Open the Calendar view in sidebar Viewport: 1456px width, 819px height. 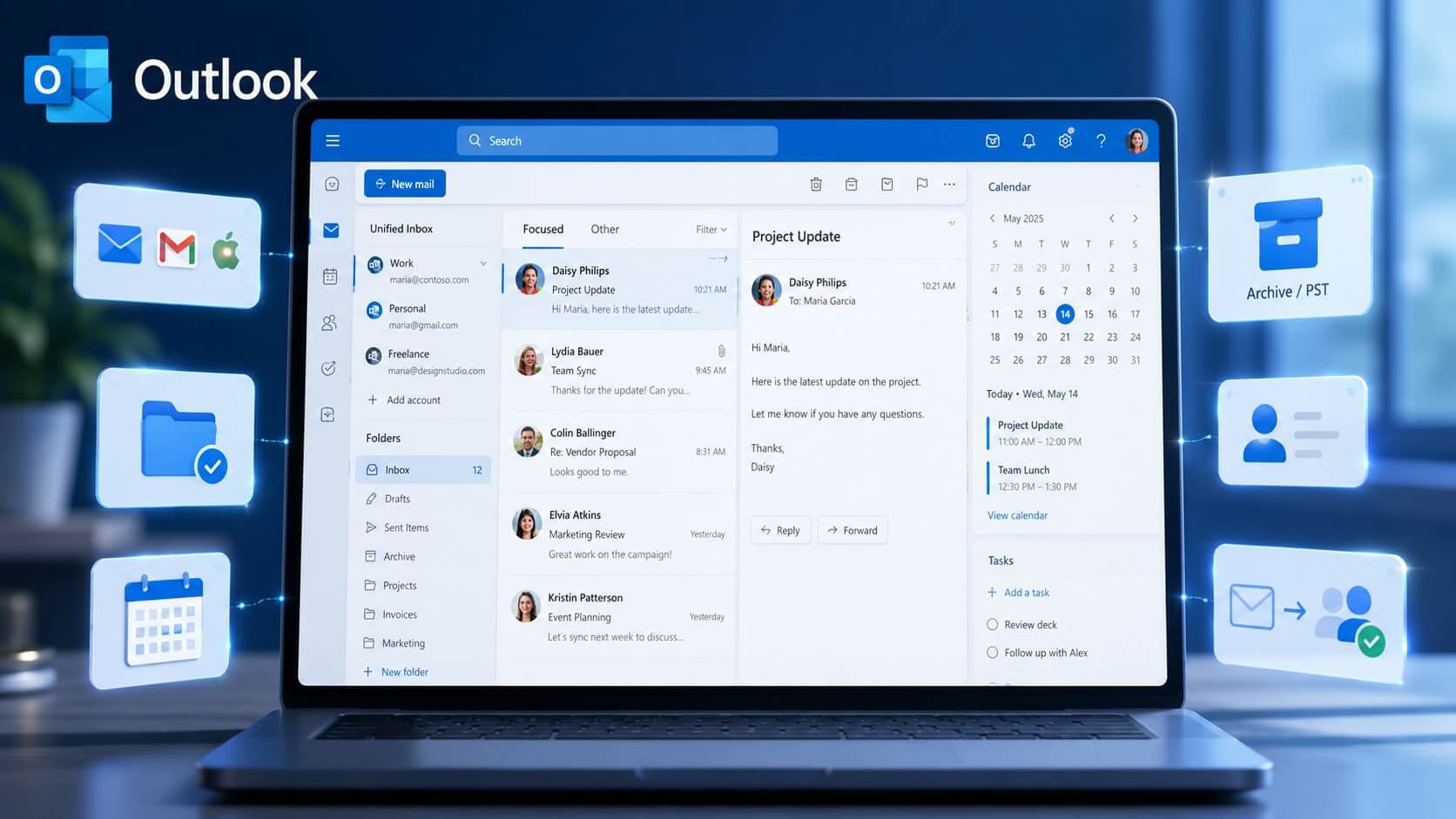click(330, 276)
